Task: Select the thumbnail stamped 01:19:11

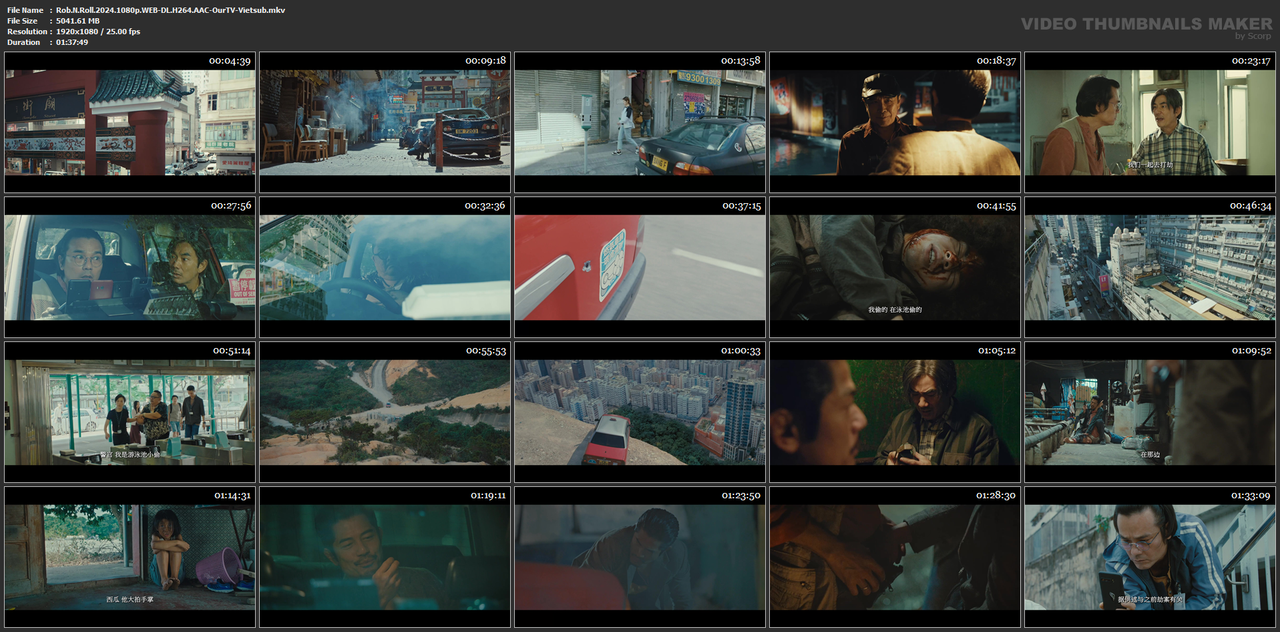Action: 385,557
